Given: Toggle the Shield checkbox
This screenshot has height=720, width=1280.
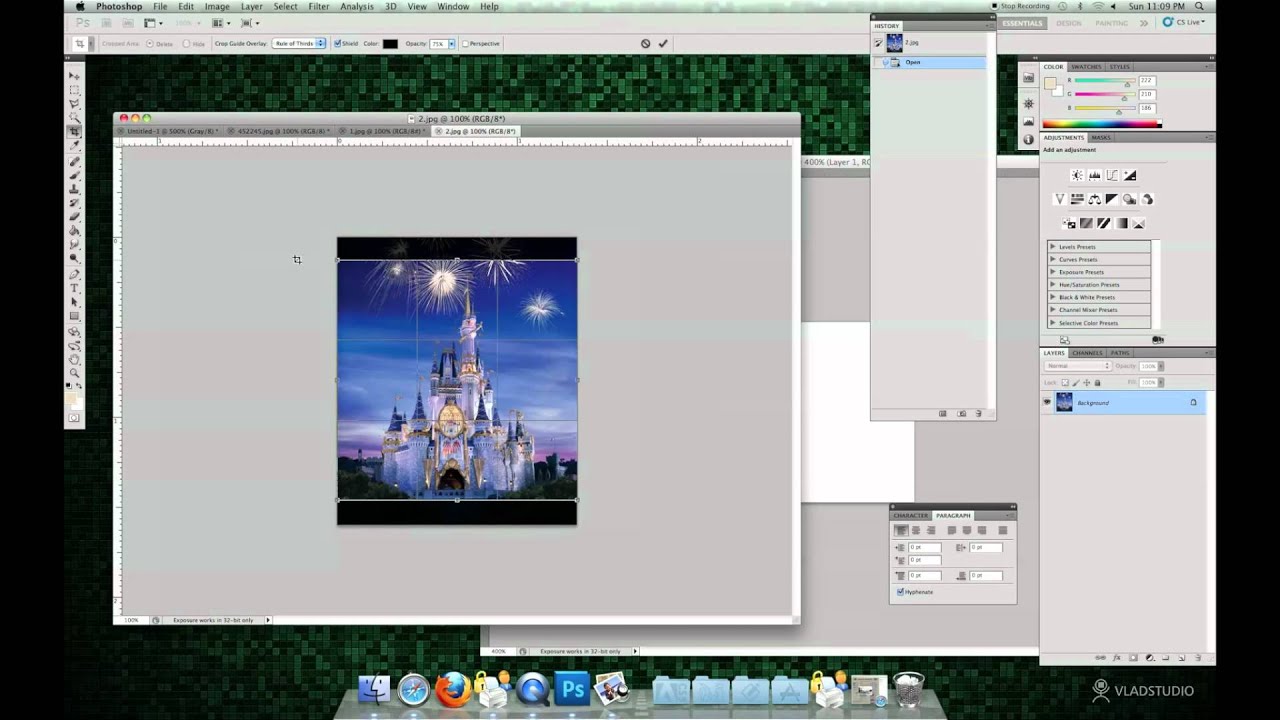Looking at the screenshot, I should 338,43.
